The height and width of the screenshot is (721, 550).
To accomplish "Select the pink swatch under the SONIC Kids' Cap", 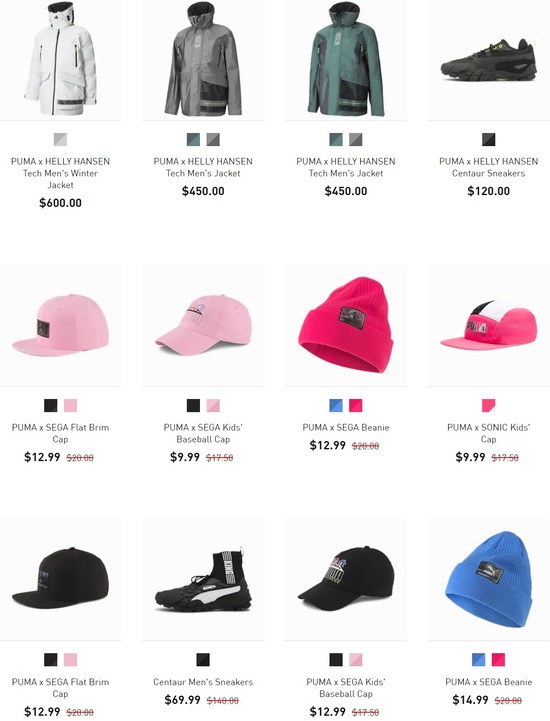I will 488,405.
